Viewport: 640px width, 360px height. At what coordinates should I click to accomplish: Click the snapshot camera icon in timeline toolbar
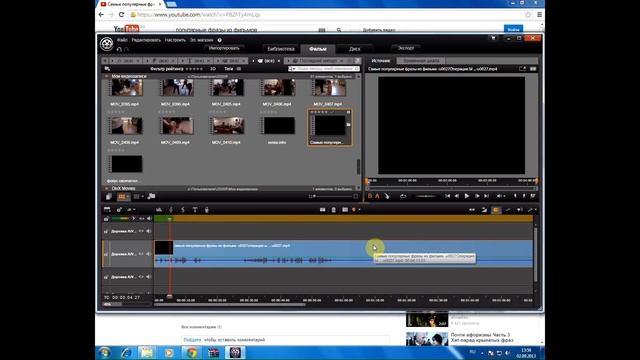[345, 210]
